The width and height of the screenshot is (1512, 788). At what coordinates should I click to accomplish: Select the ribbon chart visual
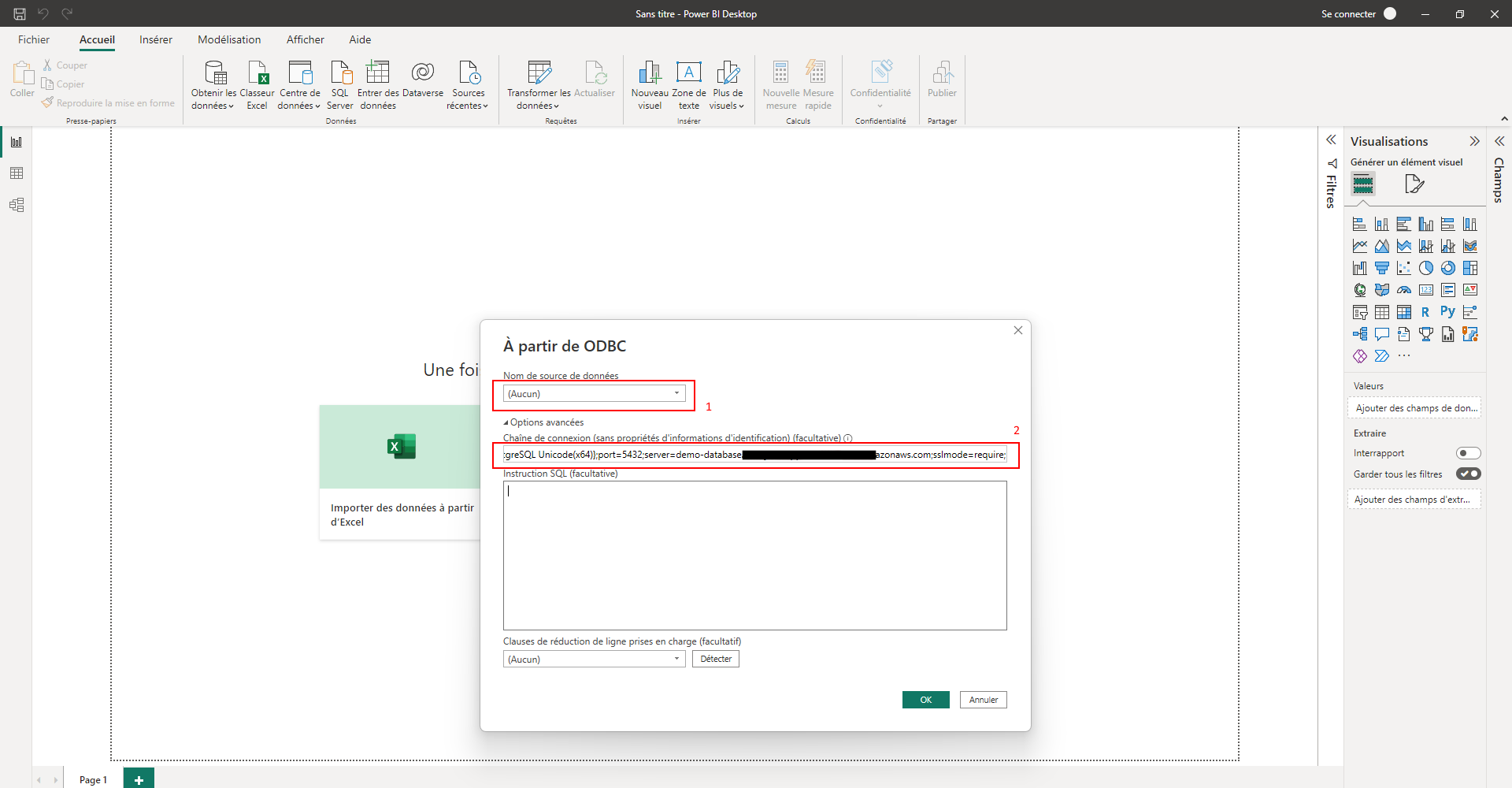[1470, 246]
